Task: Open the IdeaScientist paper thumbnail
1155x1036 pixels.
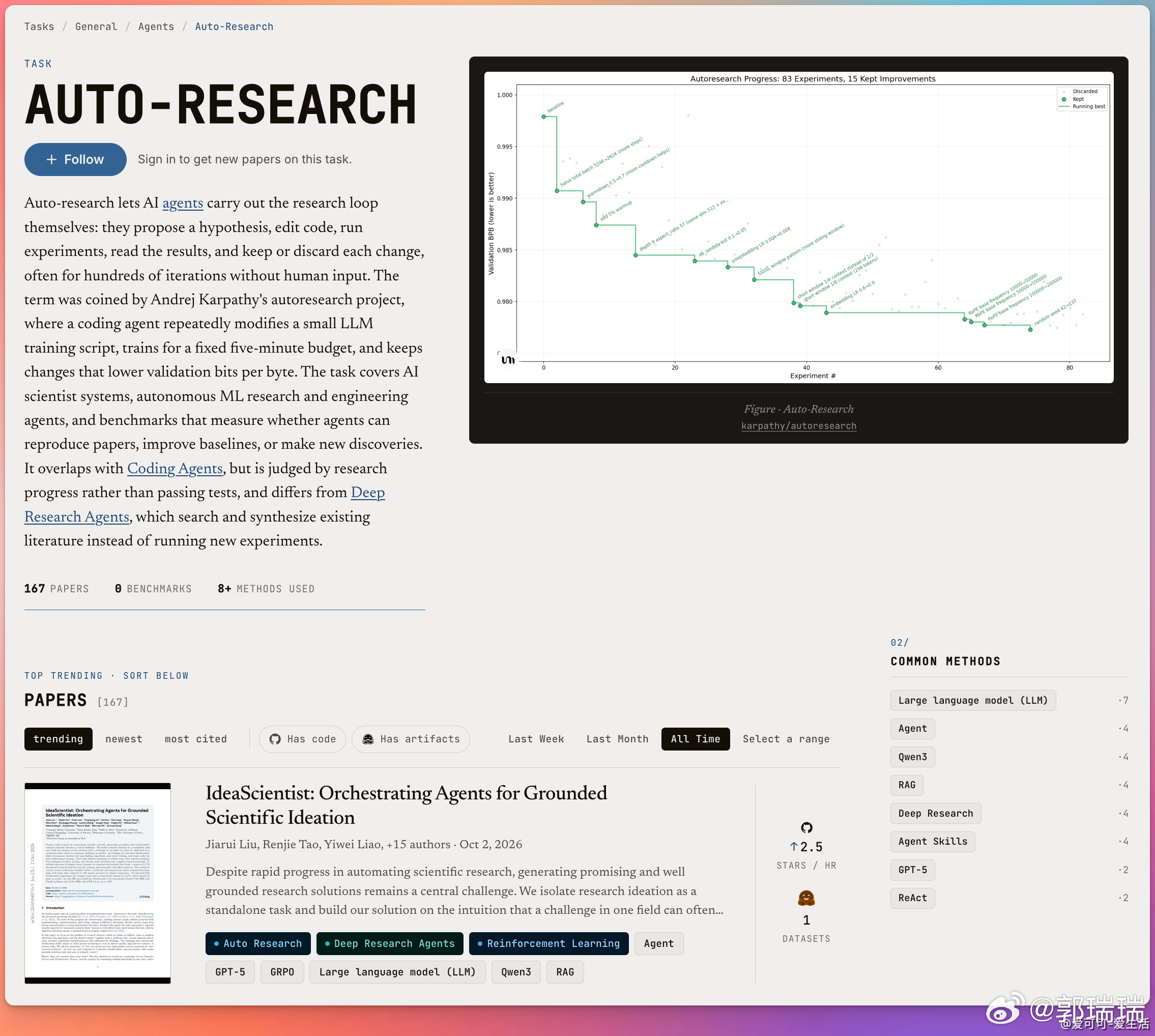Action: 97,883
